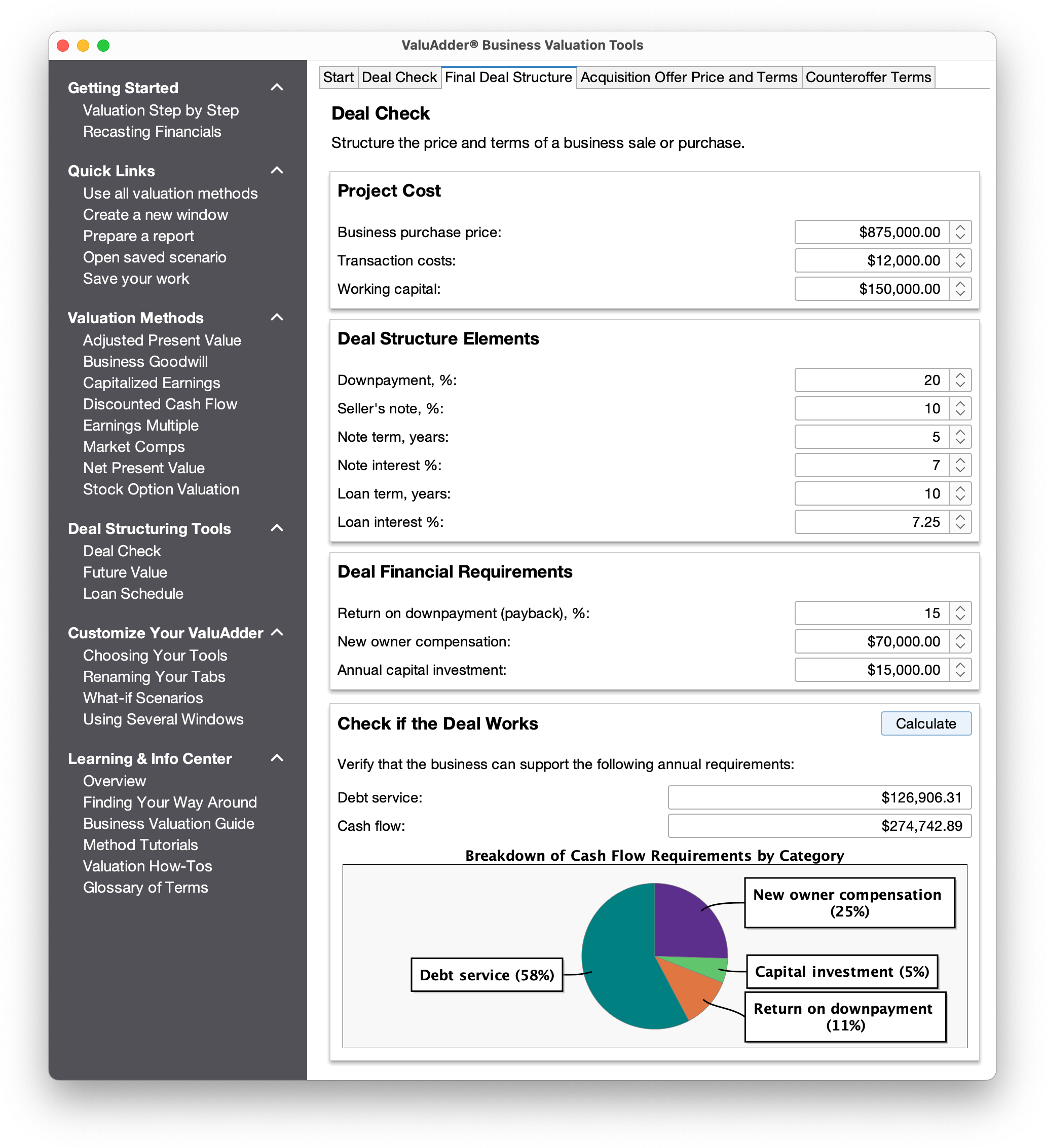Open the What-if Scenarios page
The image size is (1045, 1148).
tap(143, 698)
